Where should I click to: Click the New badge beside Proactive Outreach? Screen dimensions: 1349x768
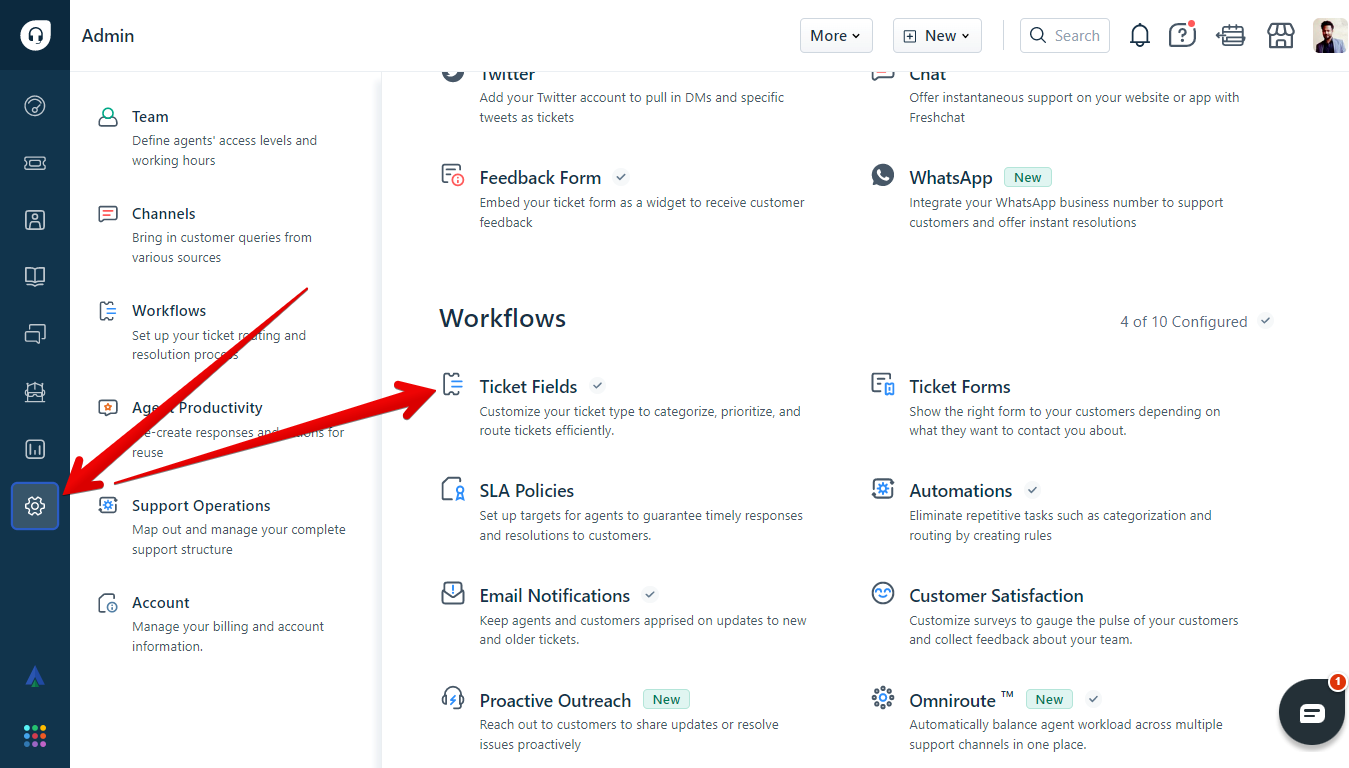(667, 699)
